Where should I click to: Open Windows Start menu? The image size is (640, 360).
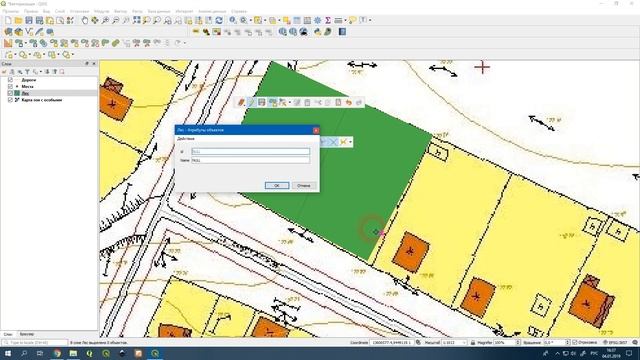pos(8,353)
